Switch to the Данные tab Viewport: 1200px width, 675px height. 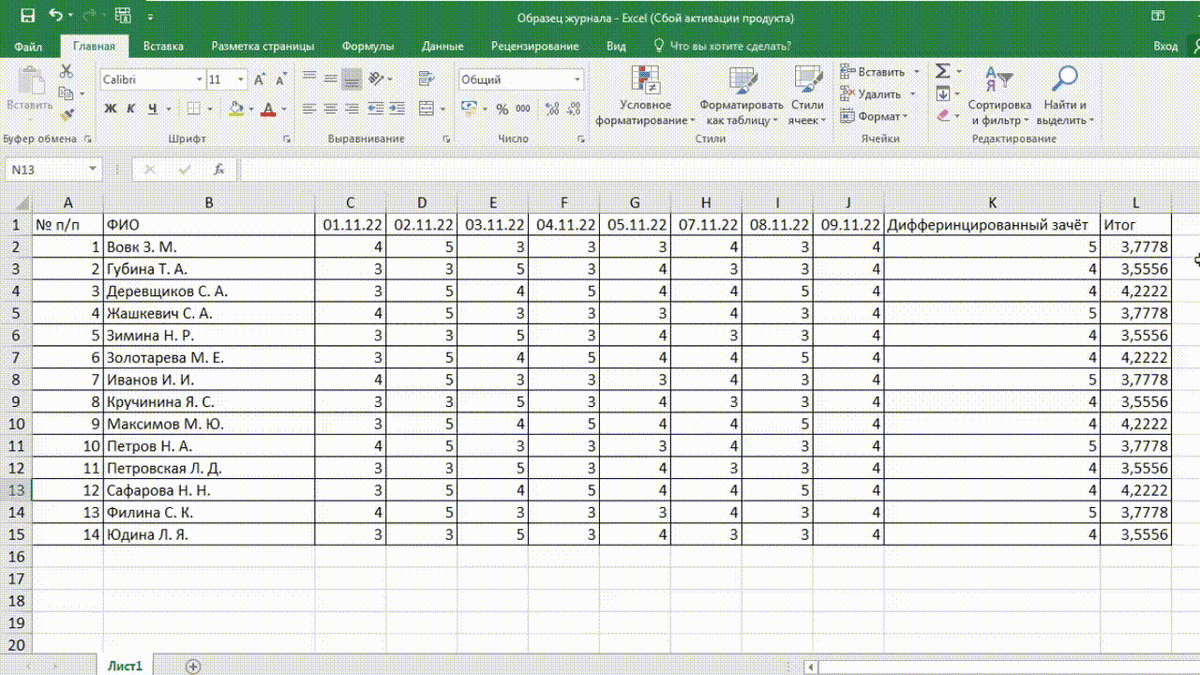(x=442, y=46)
